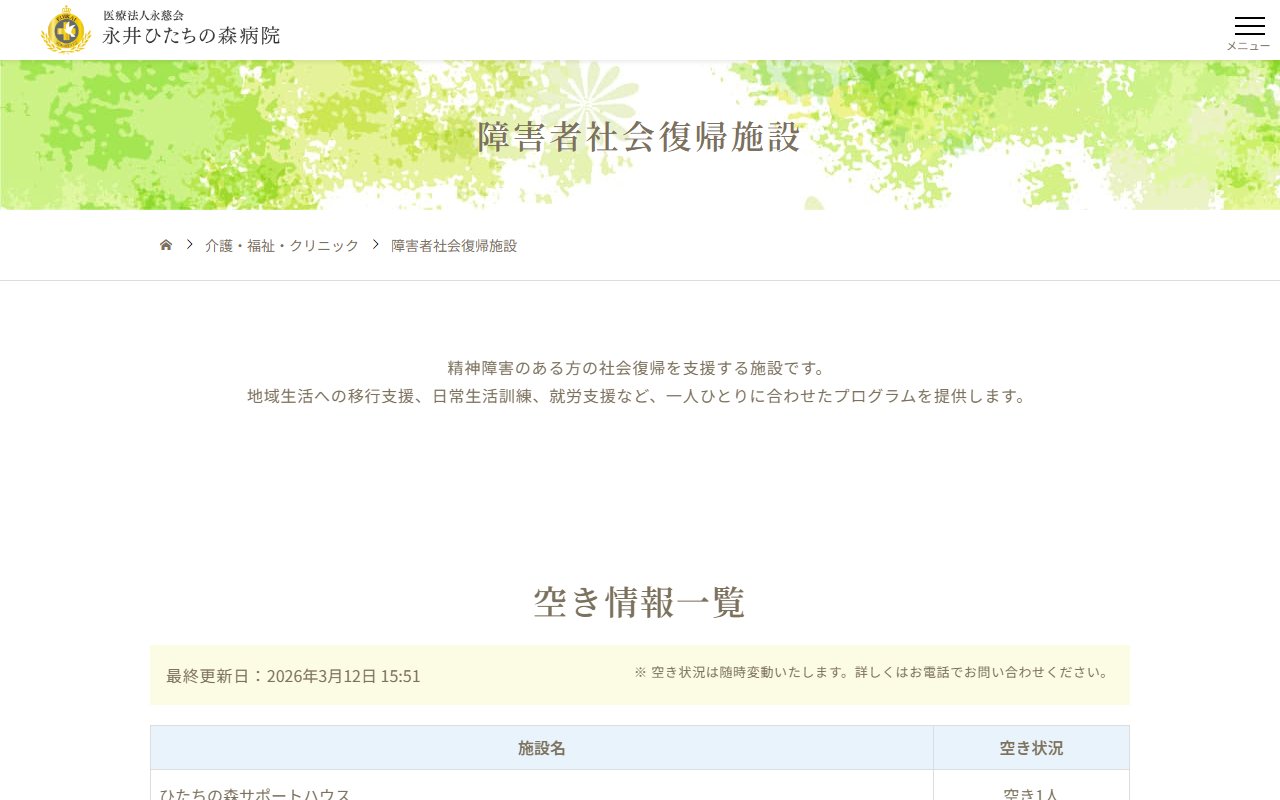Click the 空き1人 availability cell
Viewport: 1280px width, 800px height.
pyautogui.click(x=1031, y=786)
